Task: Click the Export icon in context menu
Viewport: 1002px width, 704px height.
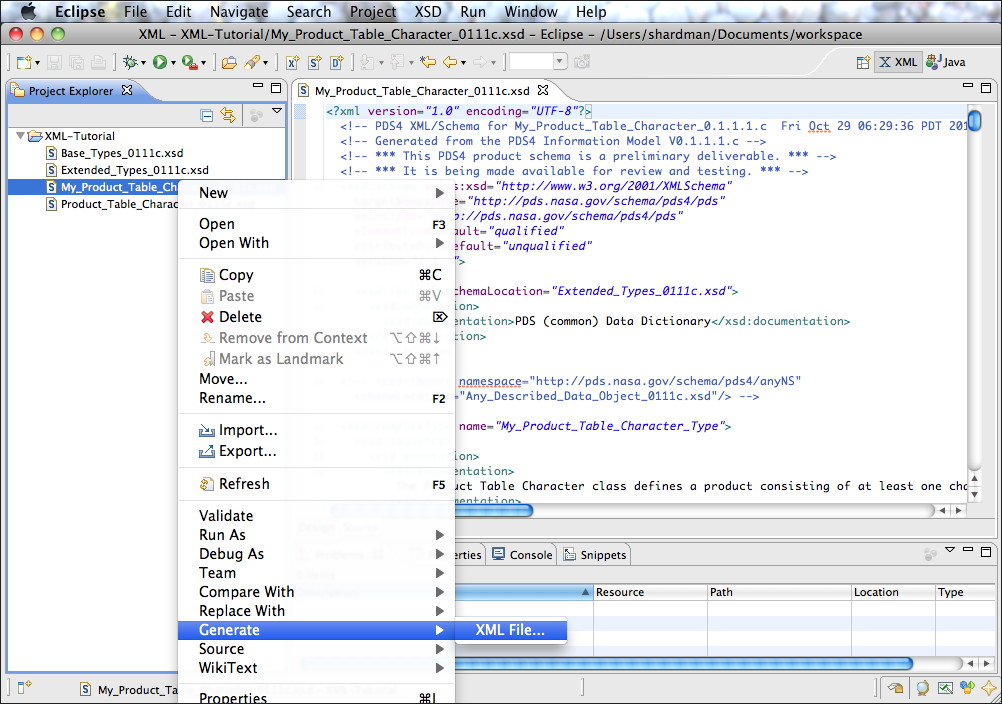Action: 206,452
